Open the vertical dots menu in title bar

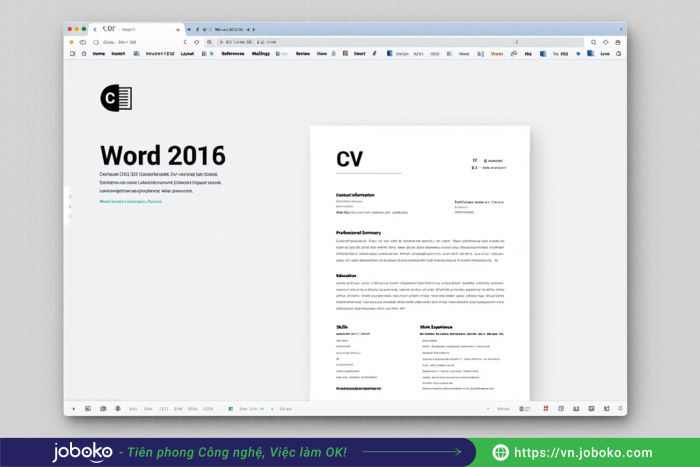(x=621, y=29)
